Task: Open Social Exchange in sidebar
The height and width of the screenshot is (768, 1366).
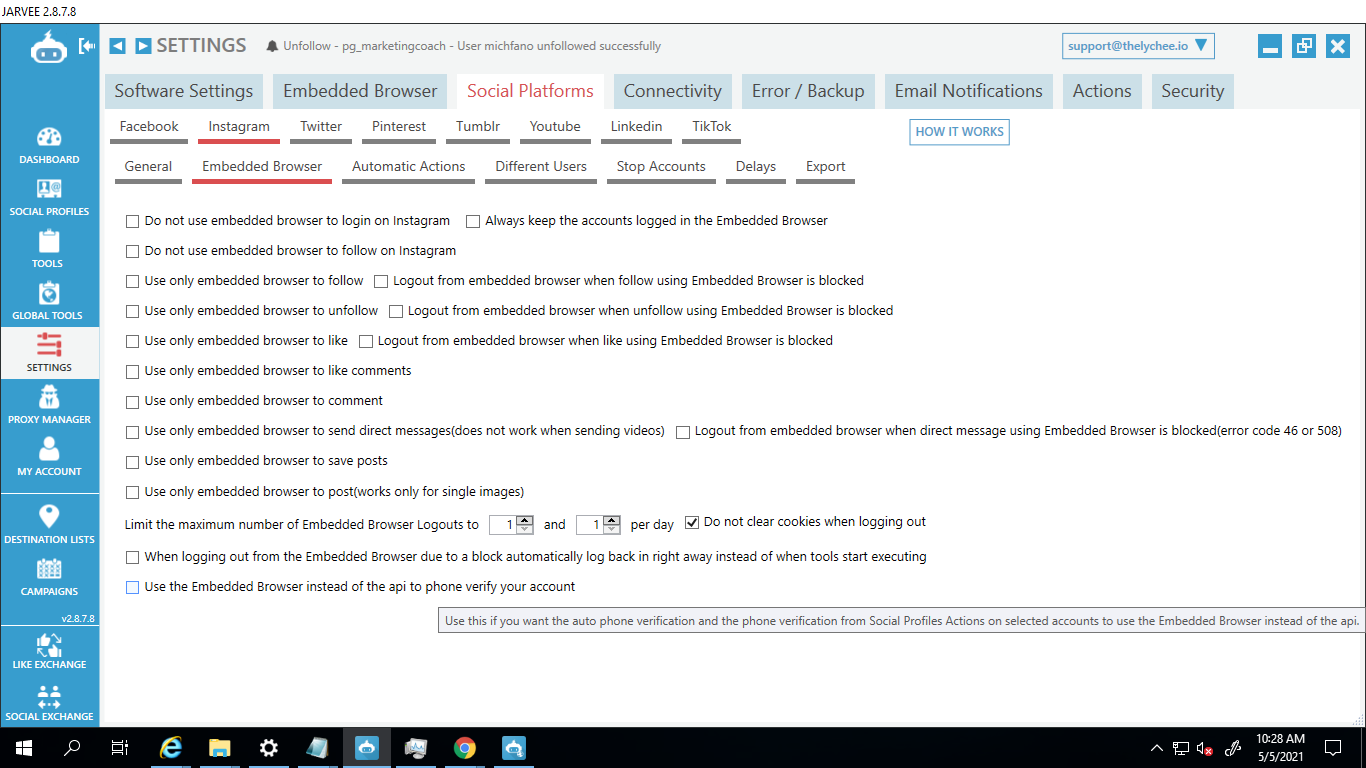Action: click(49, 703)
